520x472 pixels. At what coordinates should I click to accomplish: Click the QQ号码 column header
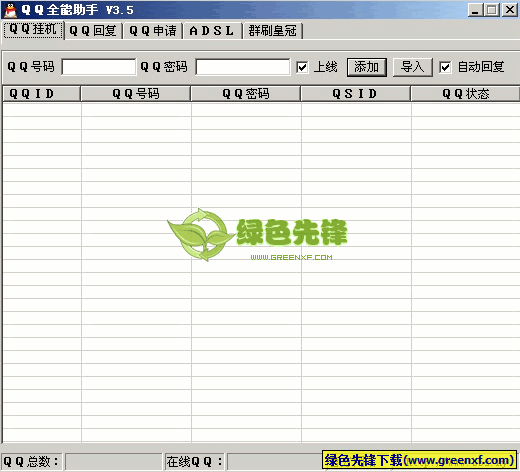click(x=136, y=94)
